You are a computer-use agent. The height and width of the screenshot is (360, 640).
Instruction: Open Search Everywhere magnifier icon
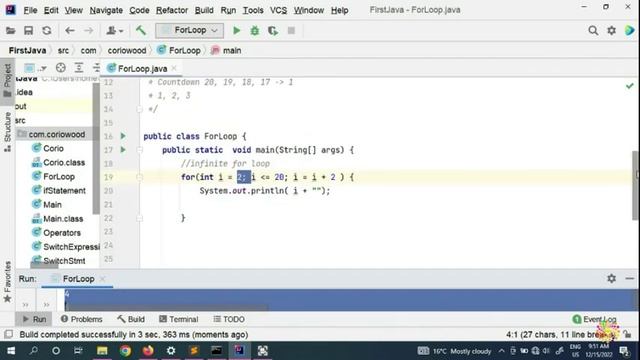tap(593, 31)
